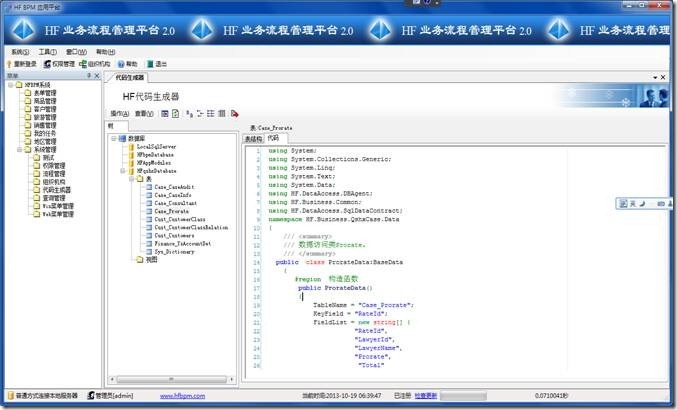Select the 客户管理 folder
This screenshot has height=410, width=677.
(x=41, y=109)
